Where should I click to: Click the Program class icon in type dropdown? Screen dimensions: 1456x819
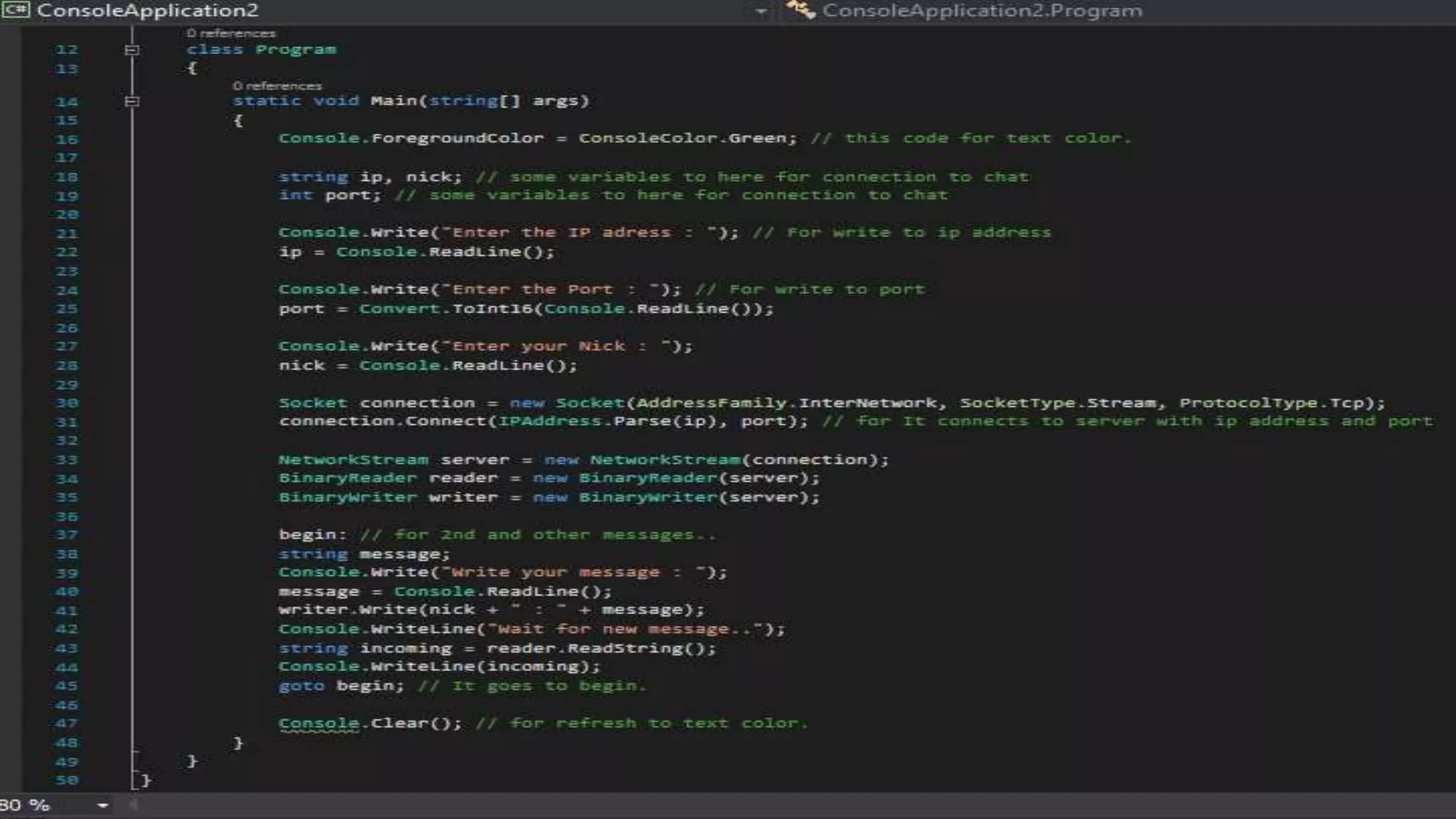pyautogui.click(x=801, y=10)
